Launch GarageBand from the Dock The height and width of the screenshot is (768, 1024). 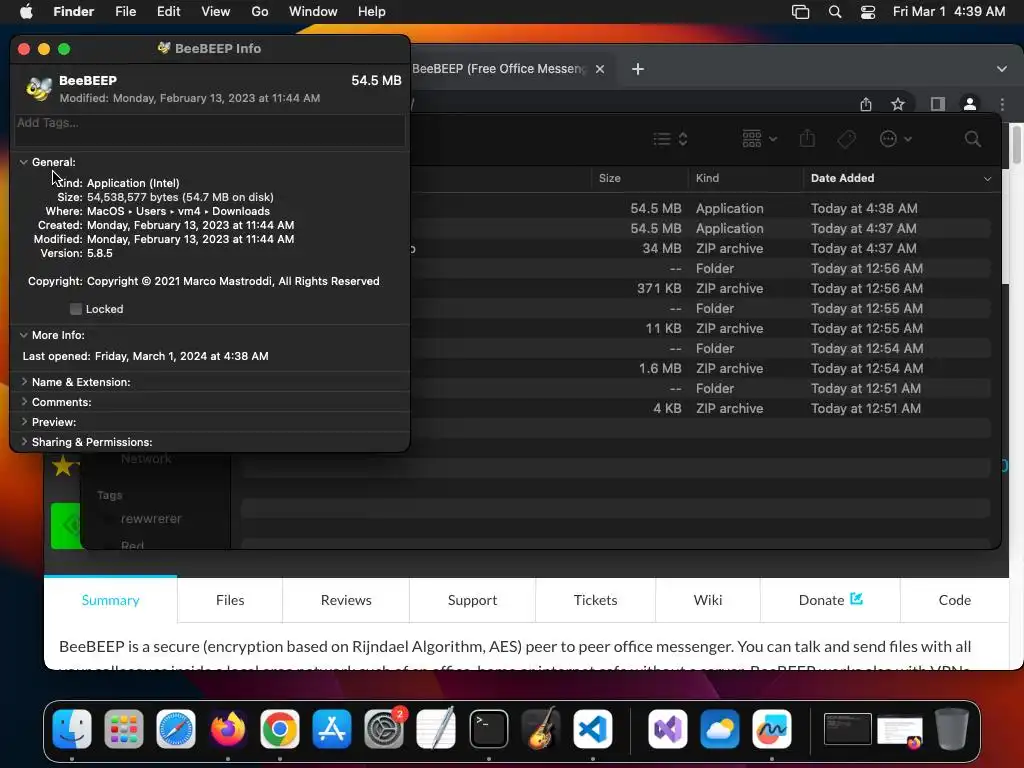[541, 729]
